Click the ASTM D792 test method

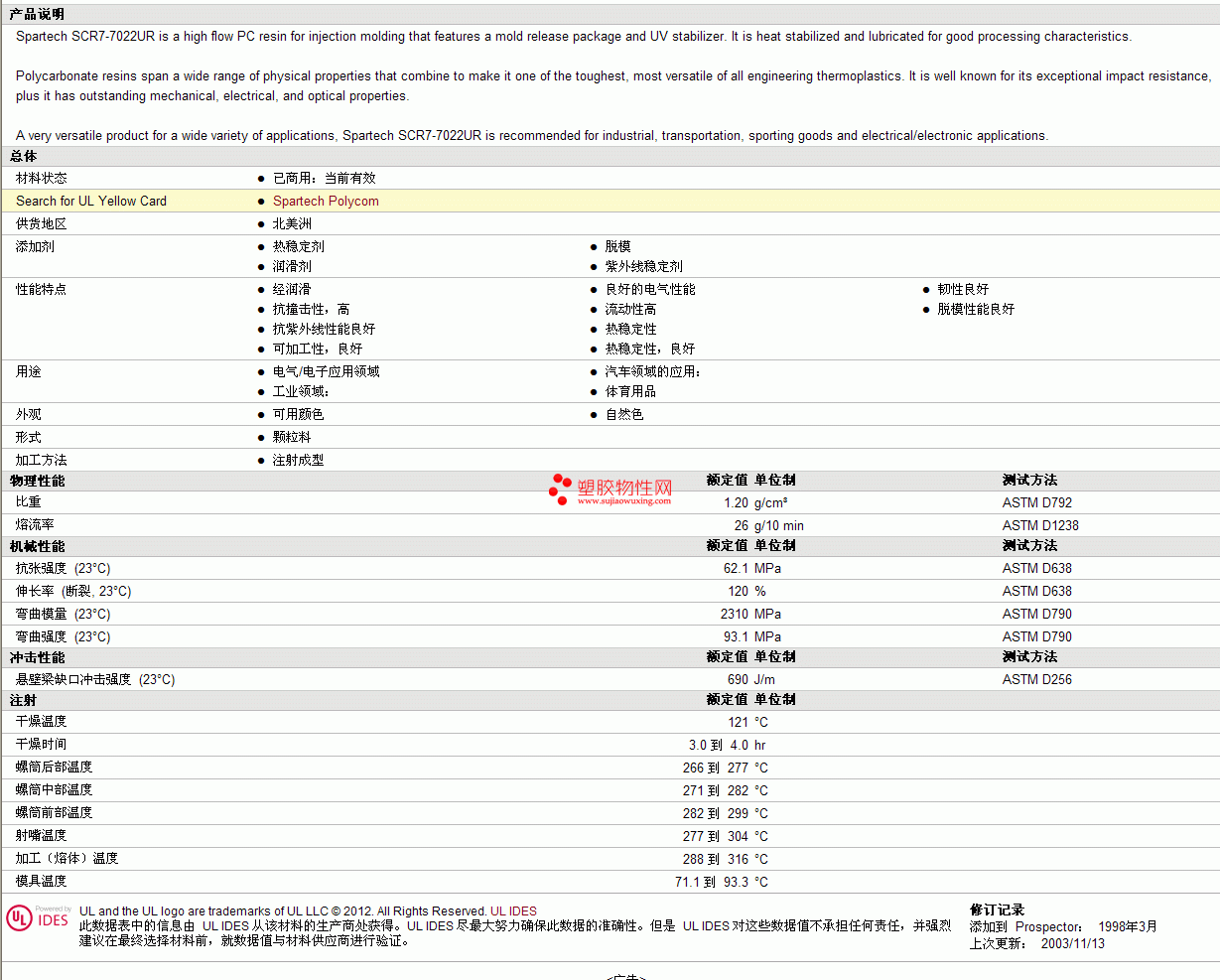tap(1037, 502)
